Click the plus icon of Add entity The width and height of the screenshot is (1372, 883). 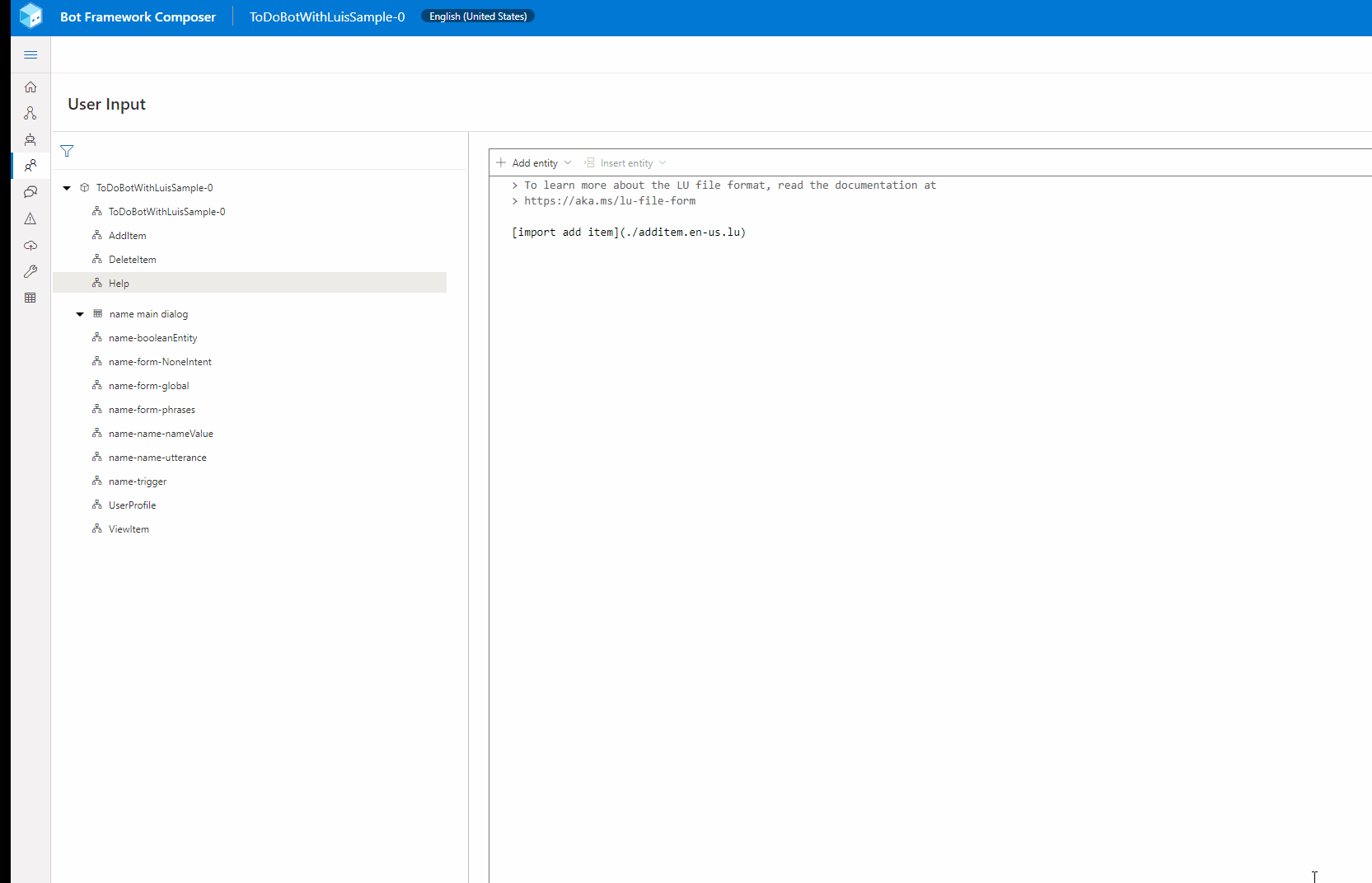point(501,162)
